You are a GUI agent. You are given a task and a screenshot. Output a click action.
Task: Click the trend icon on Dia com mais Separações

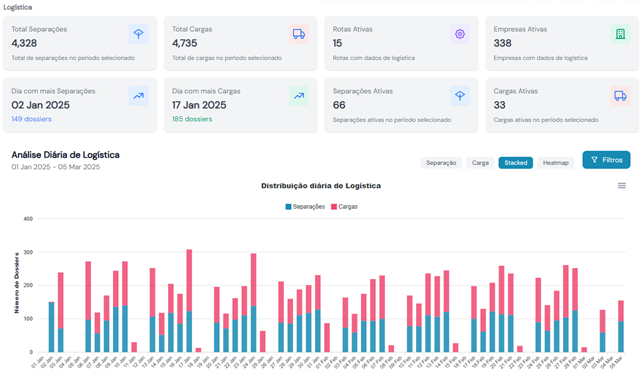click(138, 96)
